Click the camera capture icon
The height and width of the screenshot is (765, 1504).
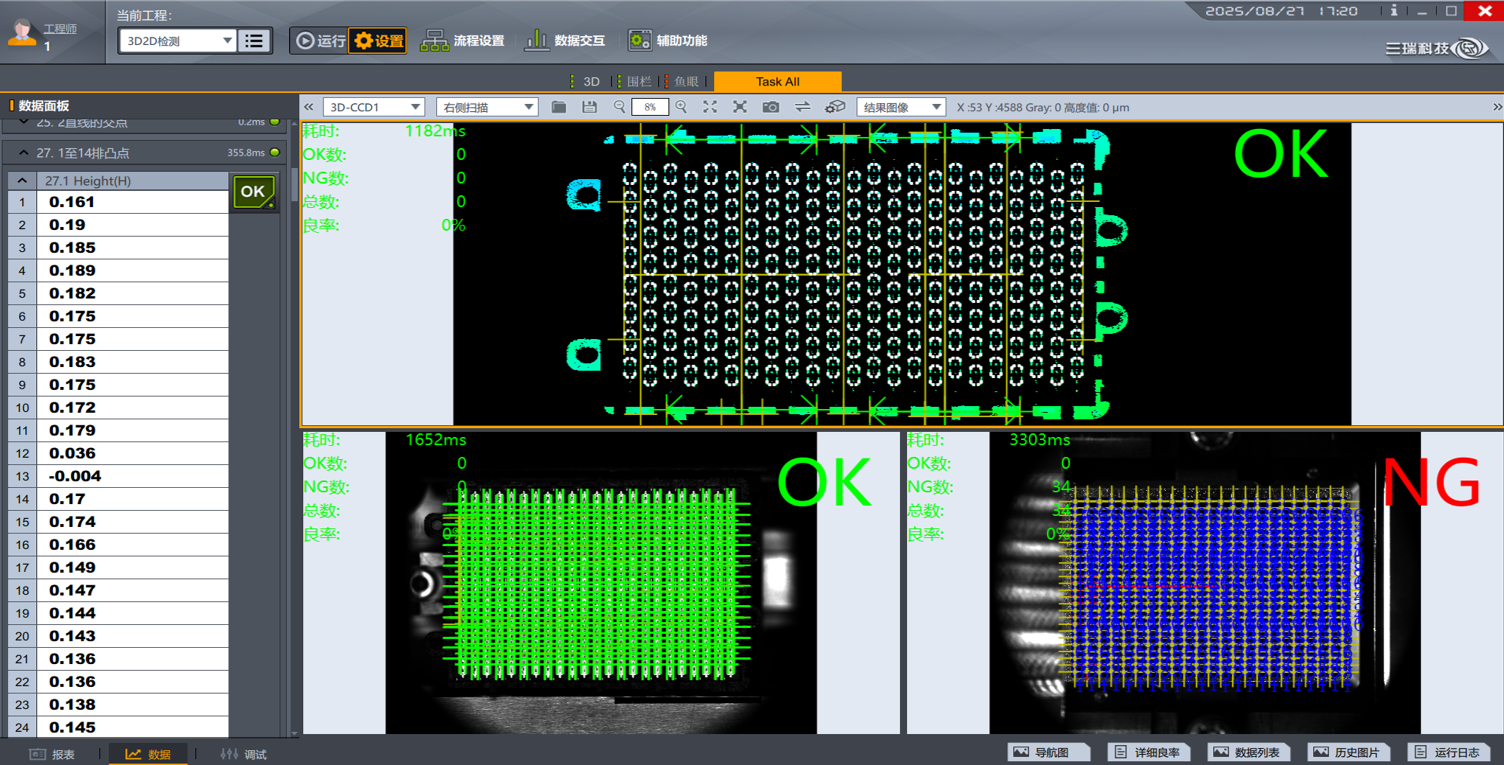770,107
